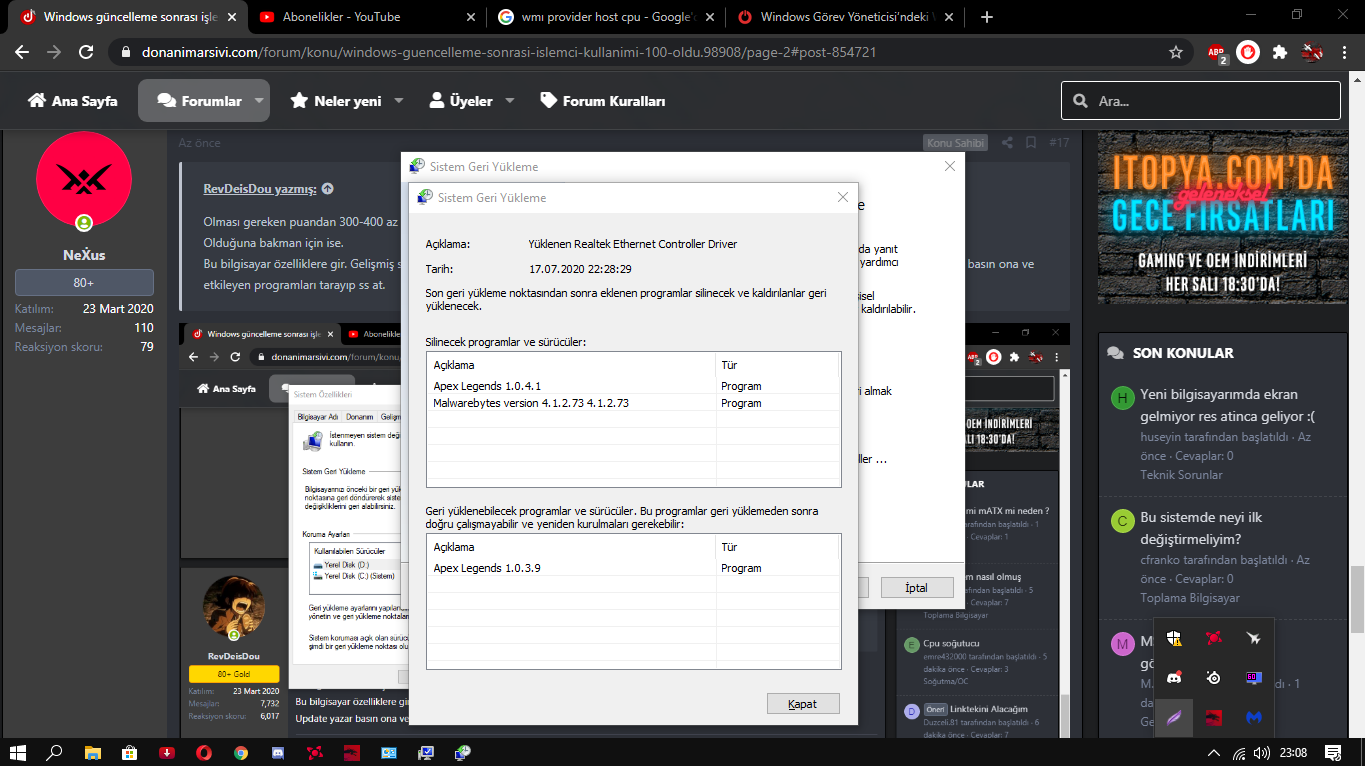
Task: Click İptal in the rear Sistem Geri Yükleme window
Action: click(917, 588)
